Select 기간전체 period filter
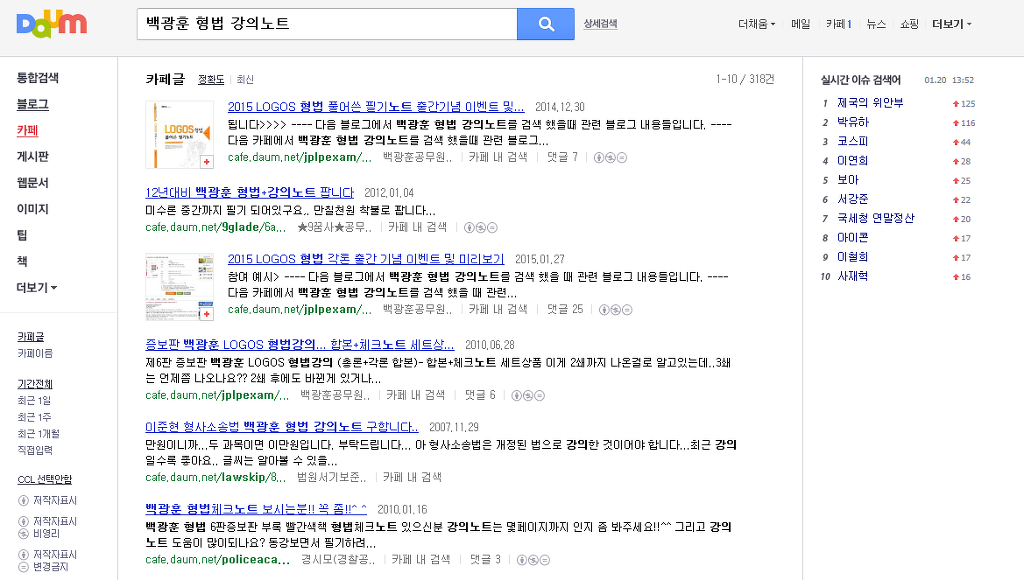Viewport: 1024px width, 580px height. point(35,383)
